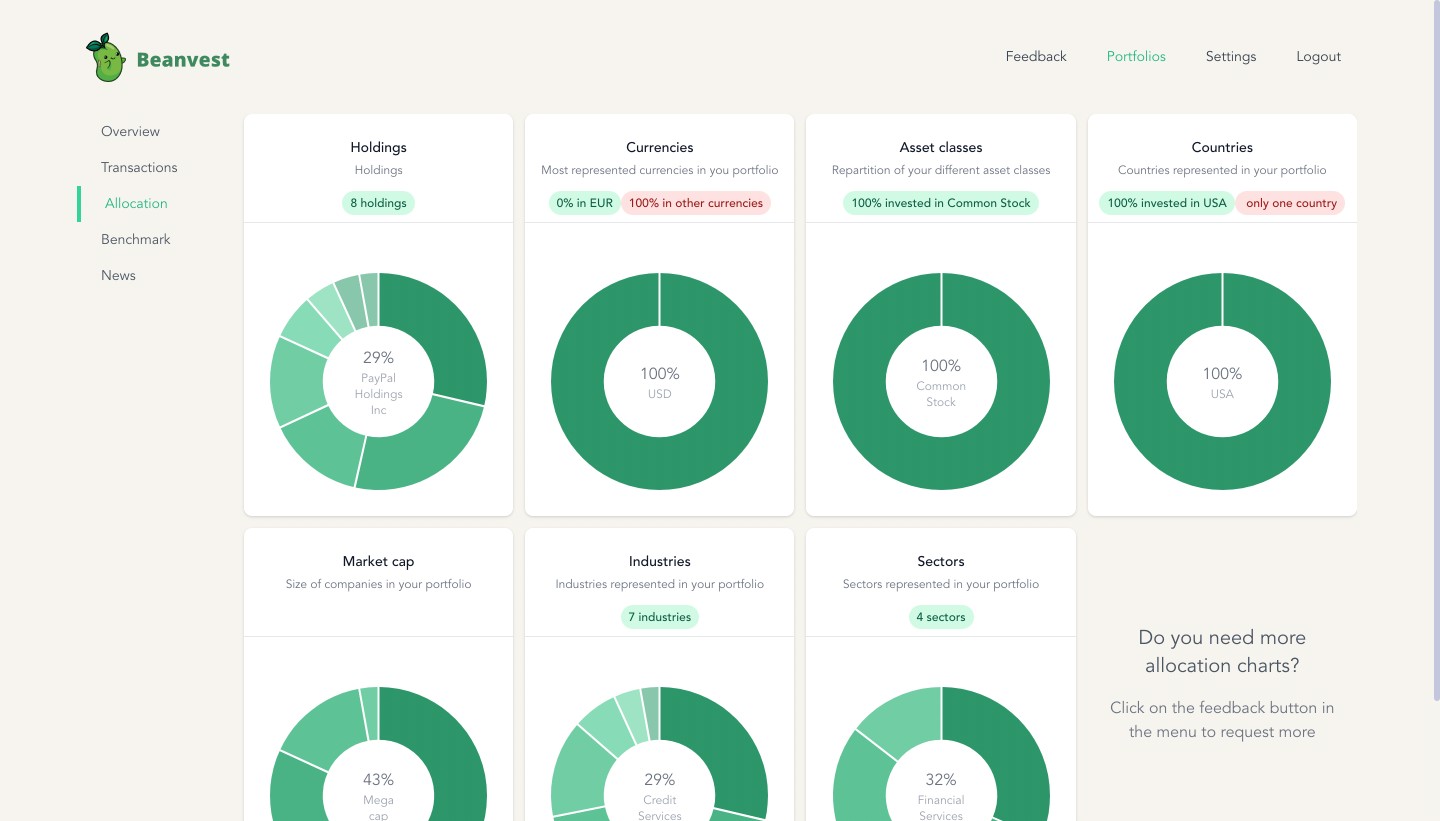Click the '100% in other currencies' red badge

[696, 203]
